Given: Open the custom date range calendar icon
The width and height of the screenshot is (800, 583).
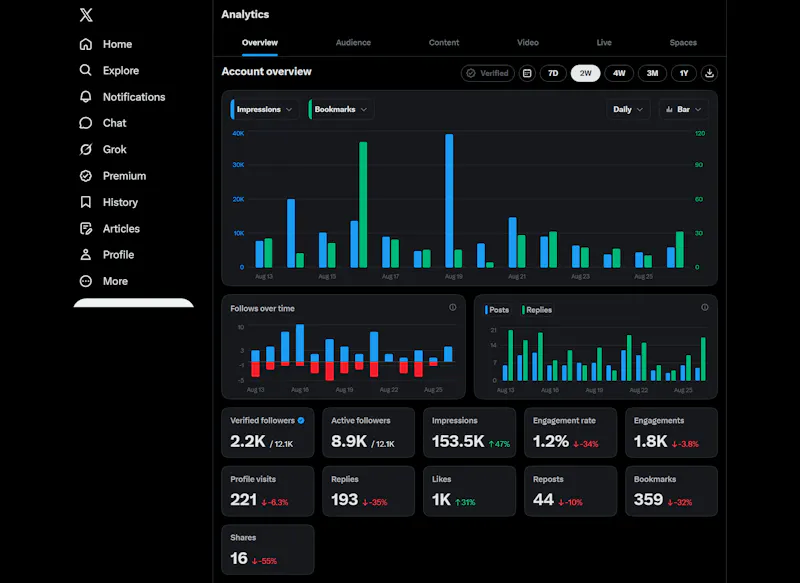Looking at the screenshot, I should click(527, 73).
